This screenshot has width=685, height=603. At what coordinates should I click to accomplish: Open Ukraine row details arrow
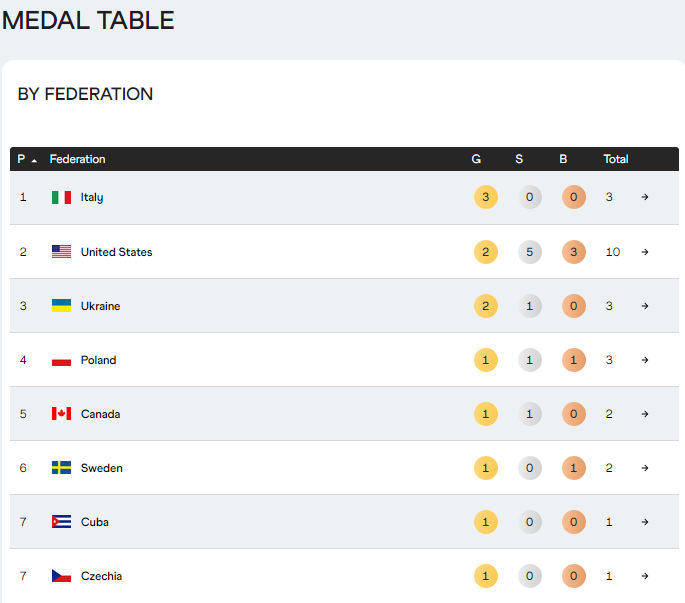(x=645, y=306)
